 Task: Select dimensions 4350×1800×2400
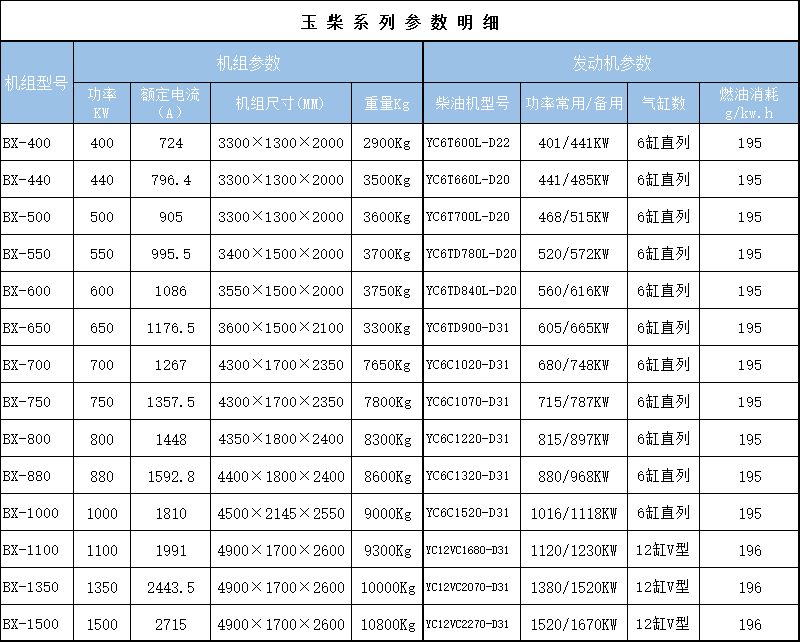[281, 439]
